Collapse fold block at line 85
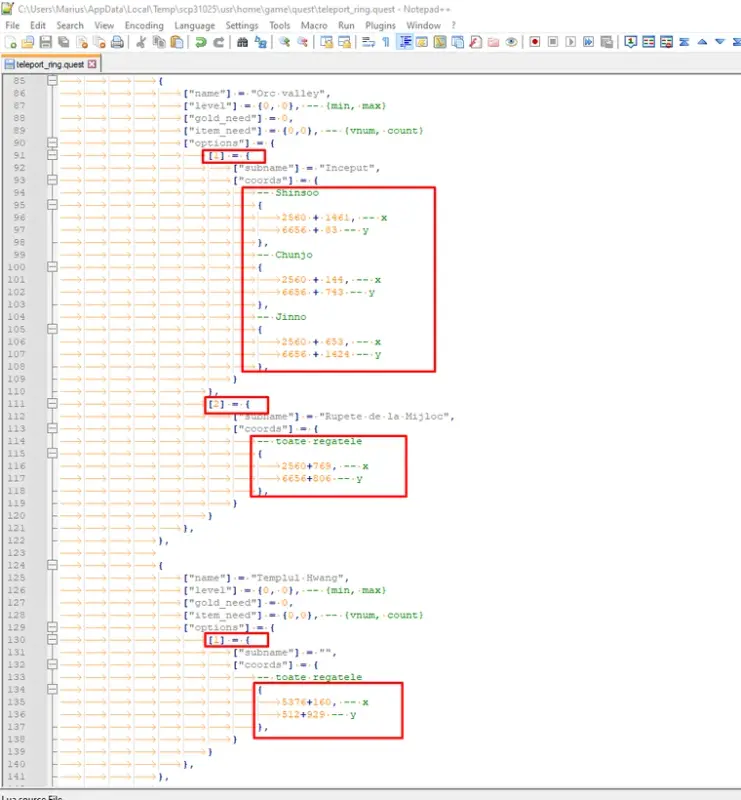The image size is (741, 800). (x=52, y=81)
